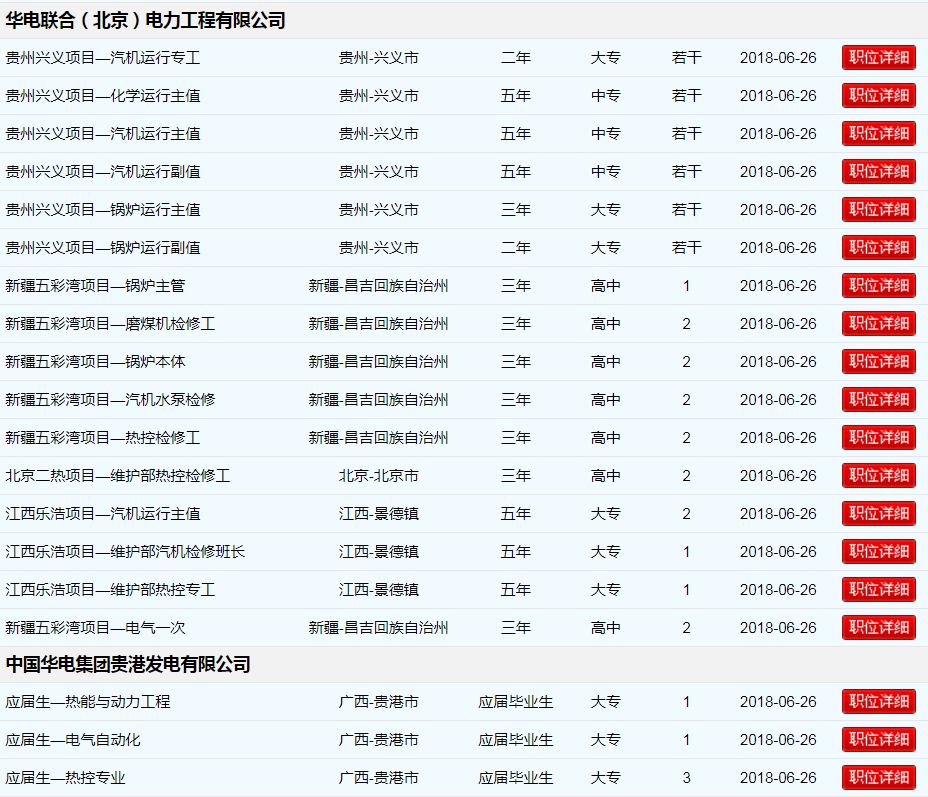Click the job title 新疆五彩湾项目—磨煤机检修工
928x797 pixels.
[x=110, y=324]
